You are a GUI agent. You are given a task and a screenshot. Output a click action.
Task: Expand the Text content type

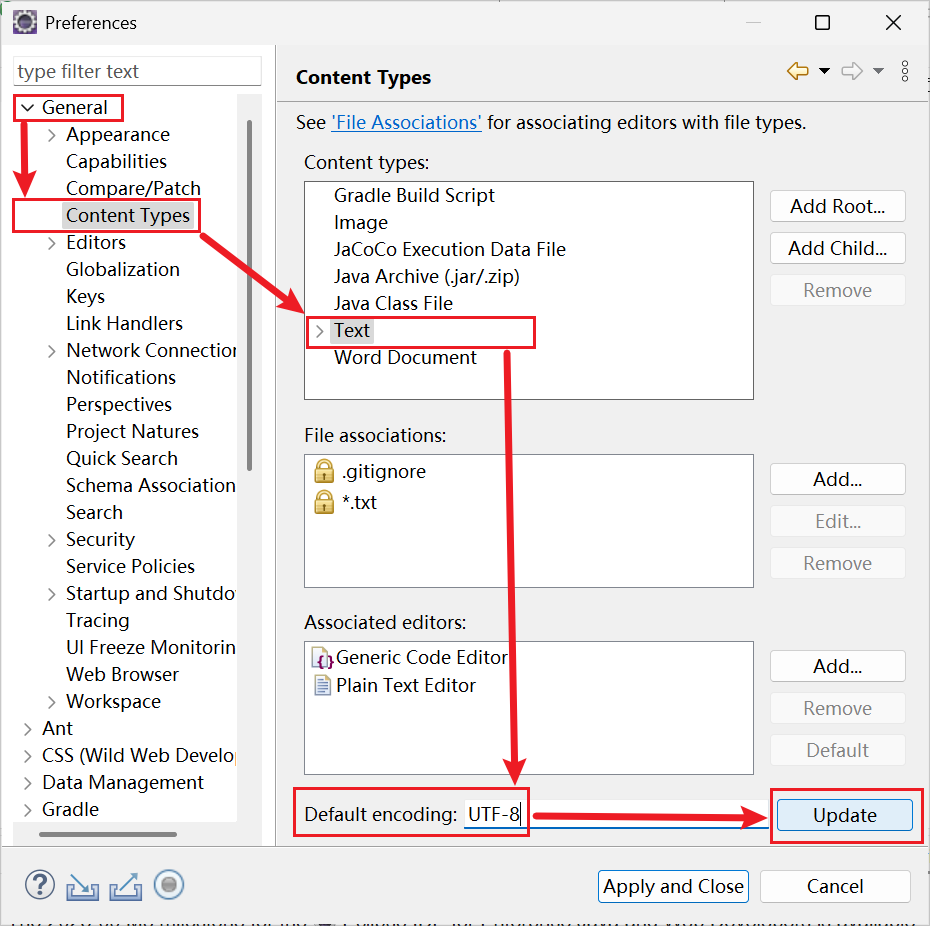pyautogui.click(x=319, y=331)
